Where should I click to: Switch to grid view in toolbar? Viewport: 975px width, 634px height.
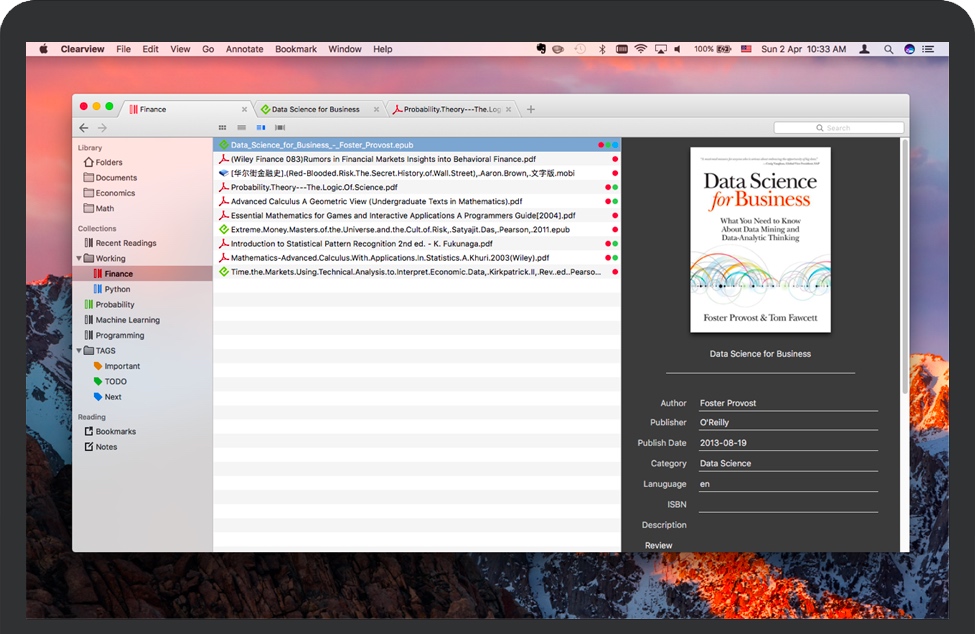pos(222,128)
